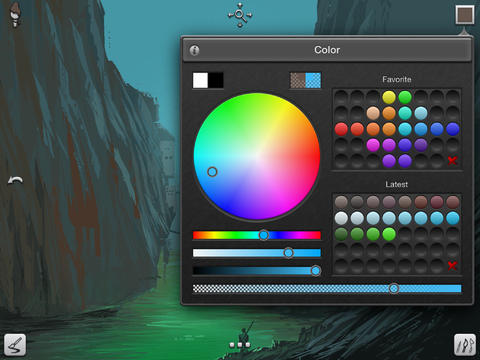Viewport: 480px width, 360px height.
Task: Click the color wheel picker marker
Action: point(212,172)
